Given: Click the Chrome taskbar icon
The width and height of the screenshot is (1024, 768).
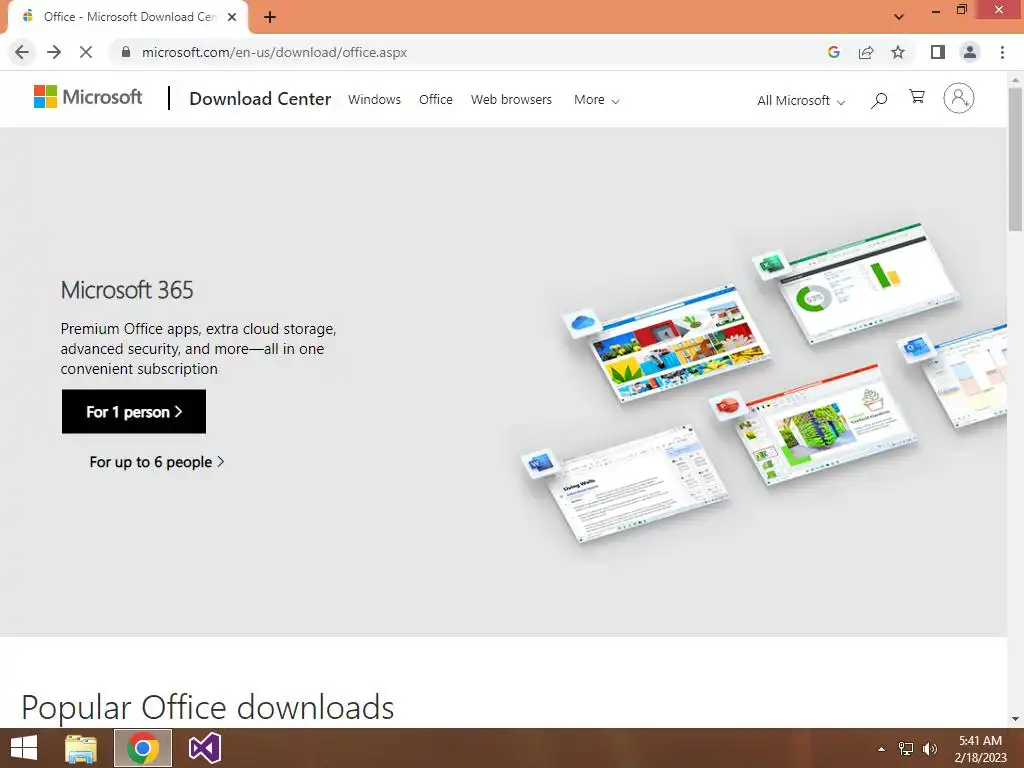Looking at the screenshot, I should pos(143,748).
